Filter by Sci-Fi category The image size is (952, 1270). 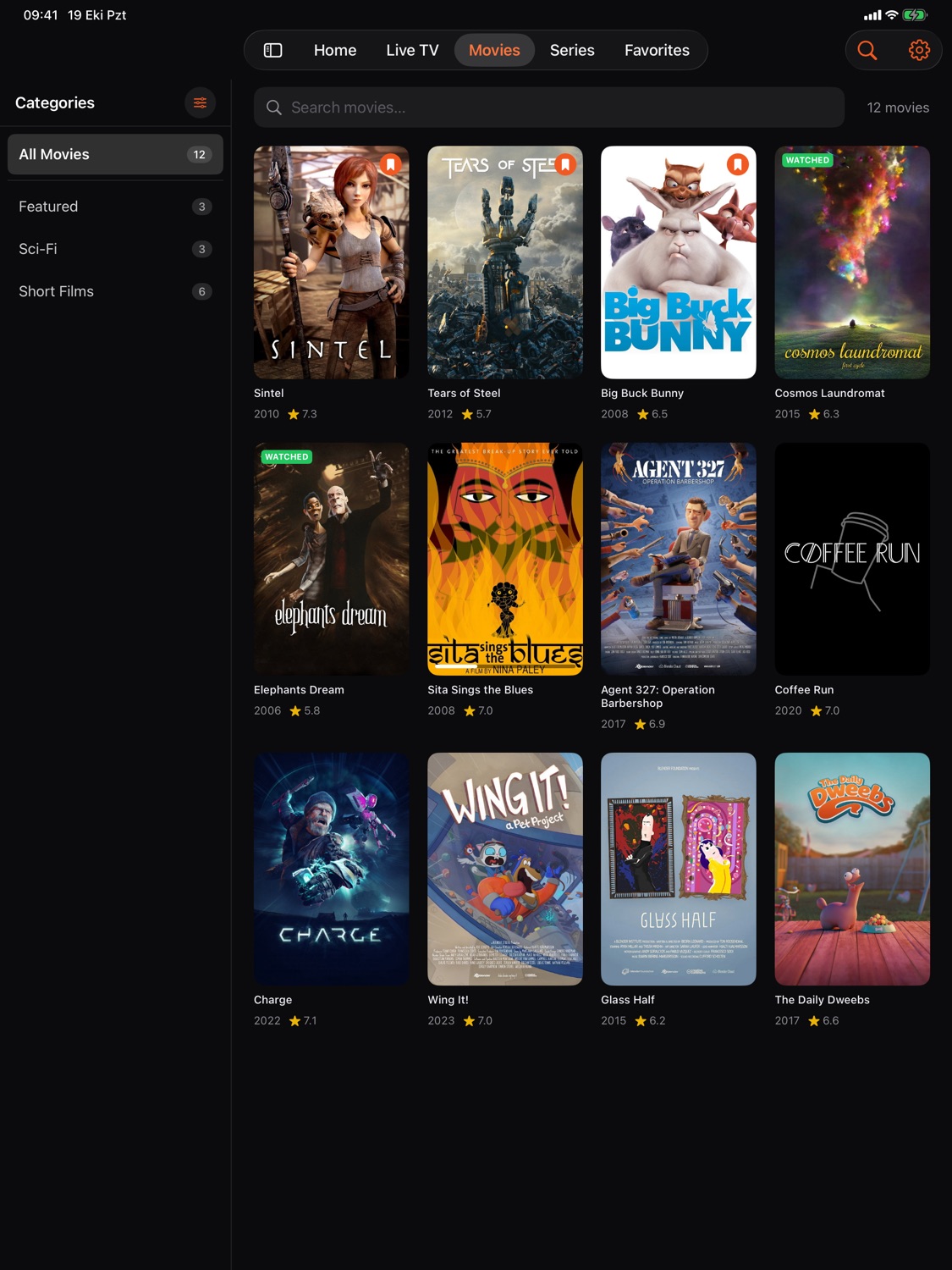115,249
